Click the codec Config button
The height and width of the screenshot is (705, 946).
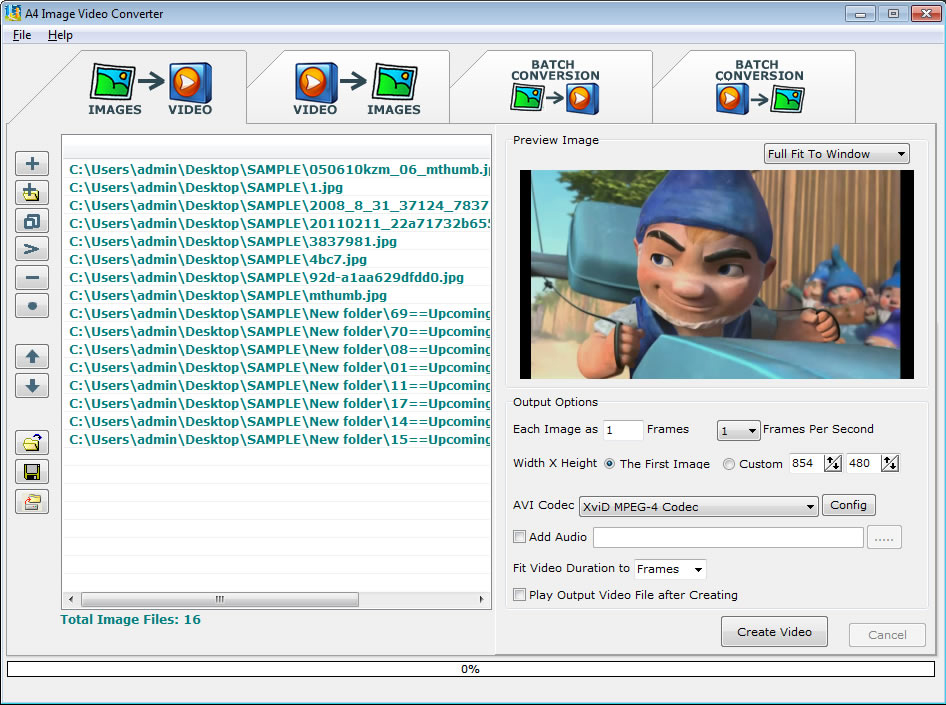click(x=848, y=505)
